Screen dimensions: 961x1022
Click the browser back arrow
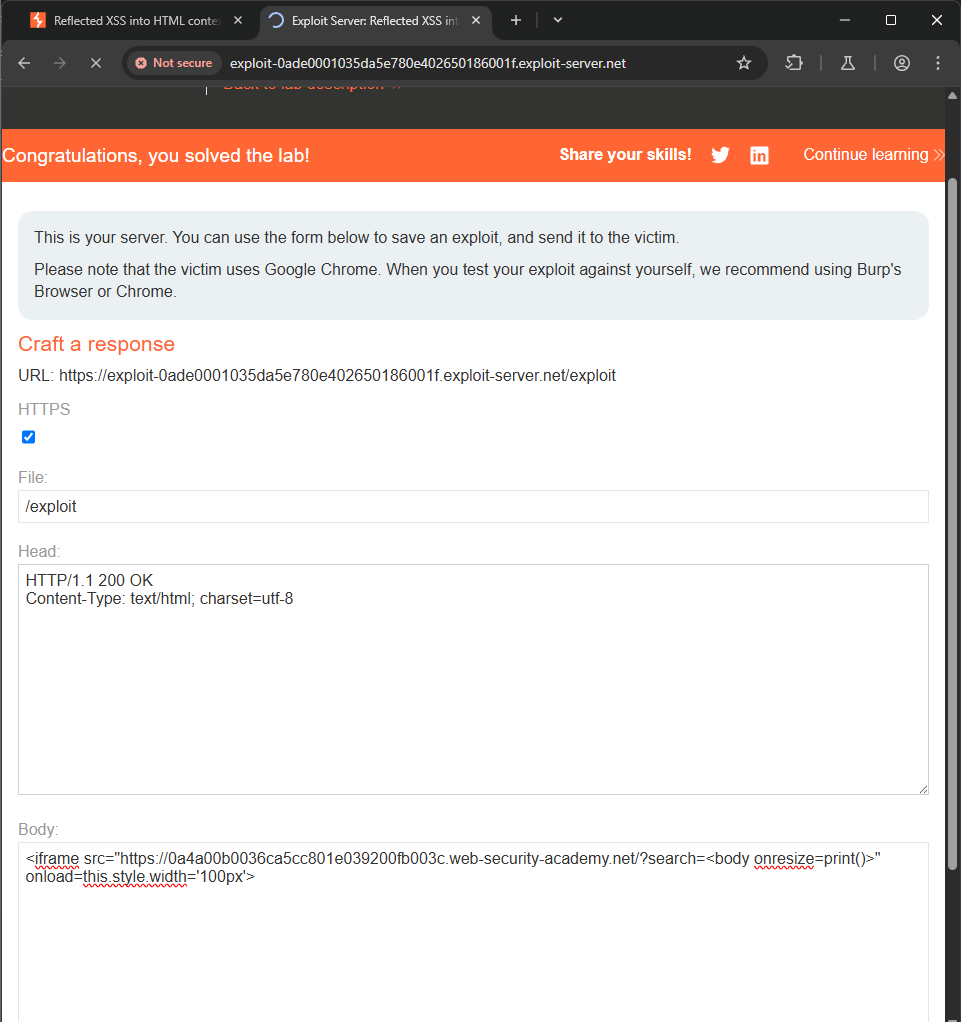point(24,63)
